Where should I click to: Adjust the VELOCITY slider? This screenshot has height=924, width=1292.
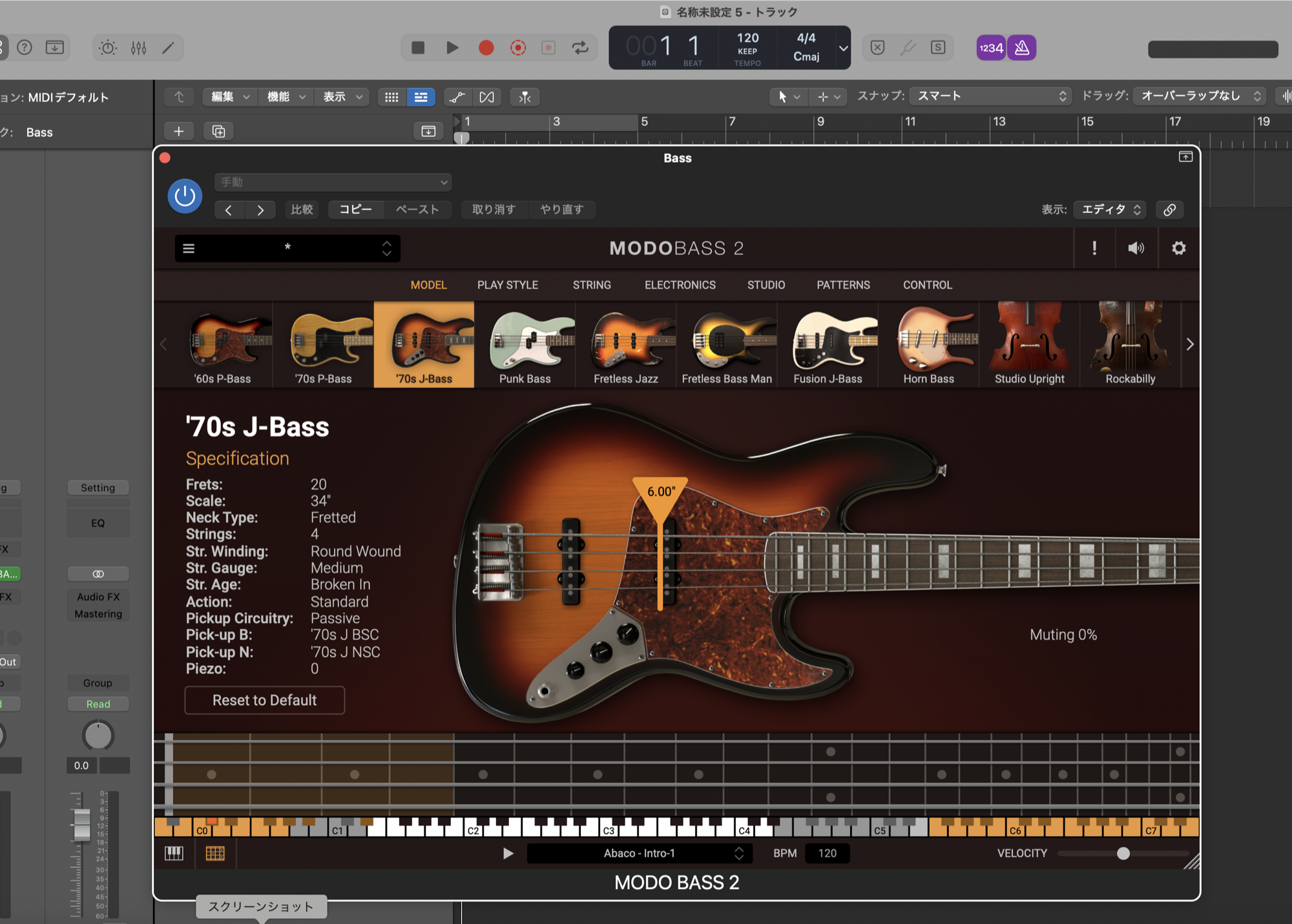[x=1123, y=854]
